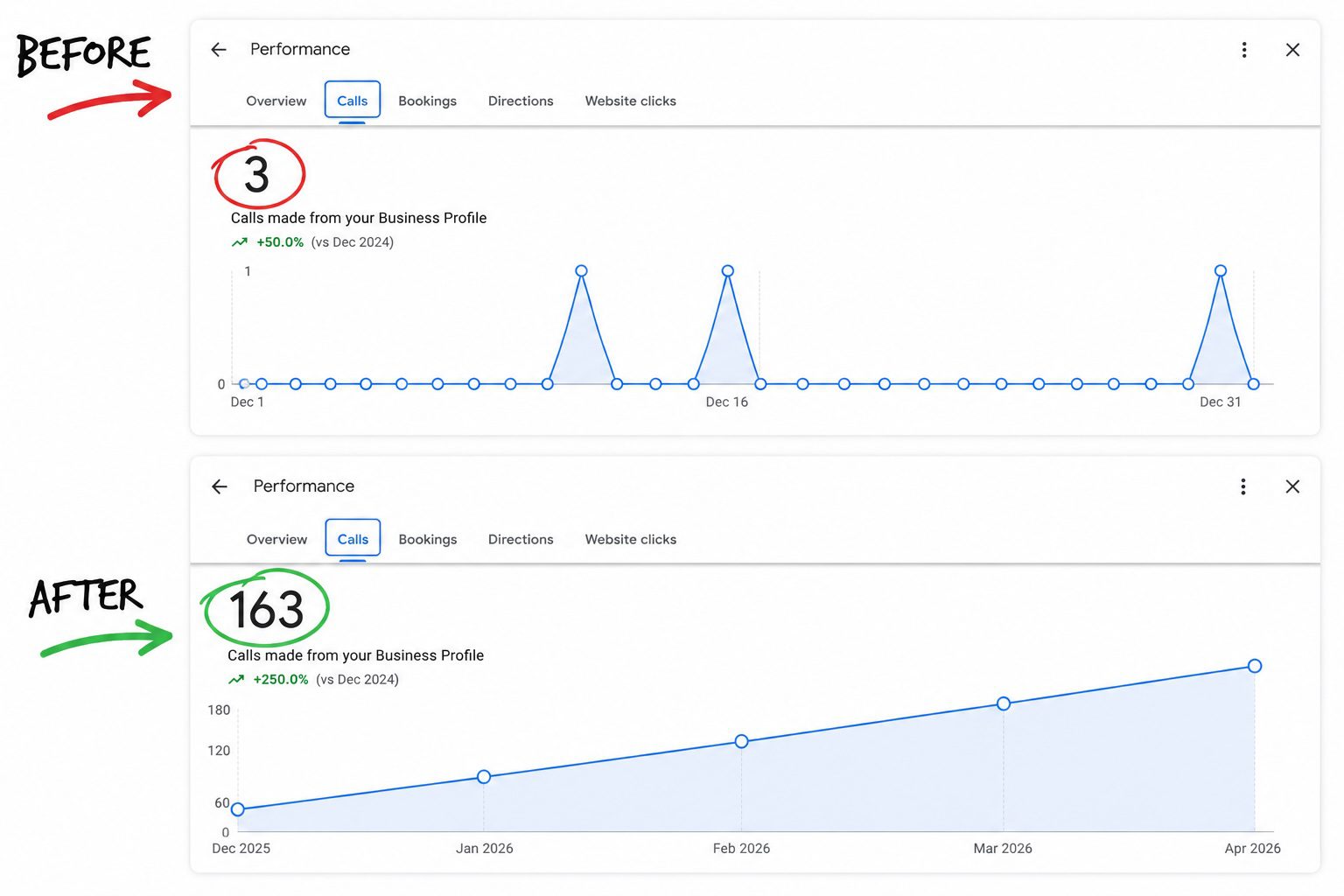This screenshot has width=1344, height=896.
Task: Click 'Dec 31' axis label
Action: coord(1221,402)
